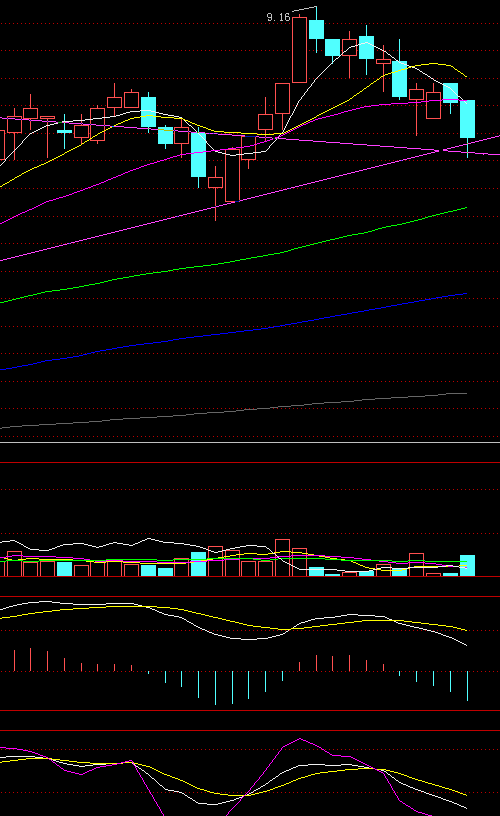Screen dimensions: 500x816
Task: Click the tallest red MACD histogram bar
Action: (30, 659)
